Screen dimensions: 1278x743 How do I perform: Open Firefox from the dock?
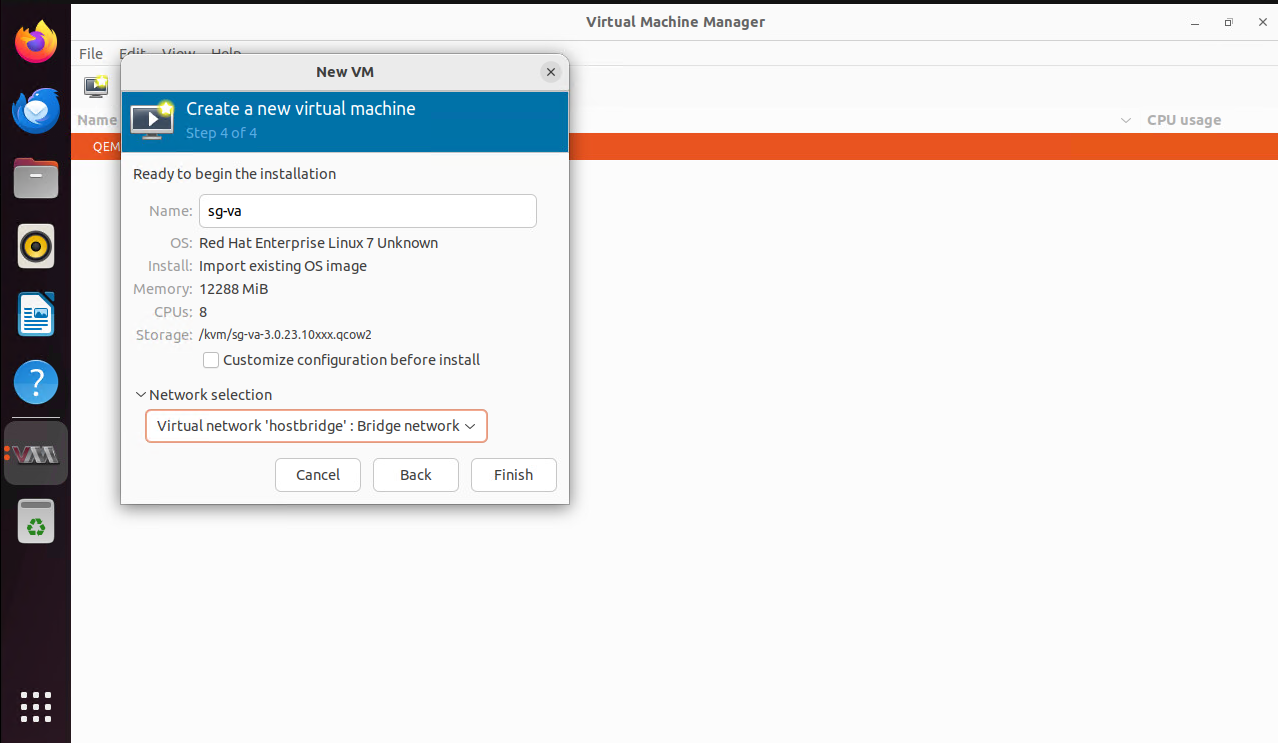pos(36,42)
